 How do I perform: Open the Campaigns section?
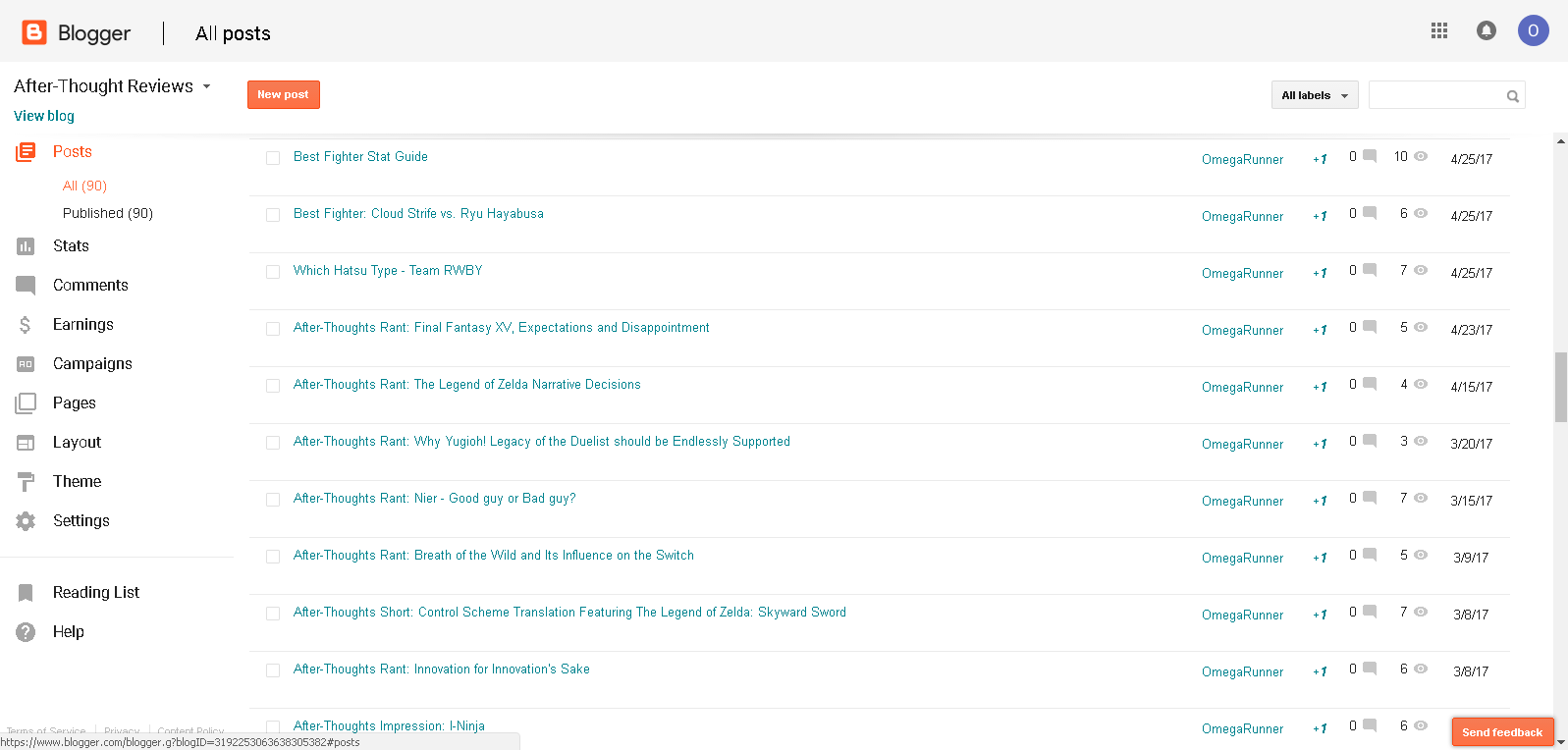tap(92, 364)
